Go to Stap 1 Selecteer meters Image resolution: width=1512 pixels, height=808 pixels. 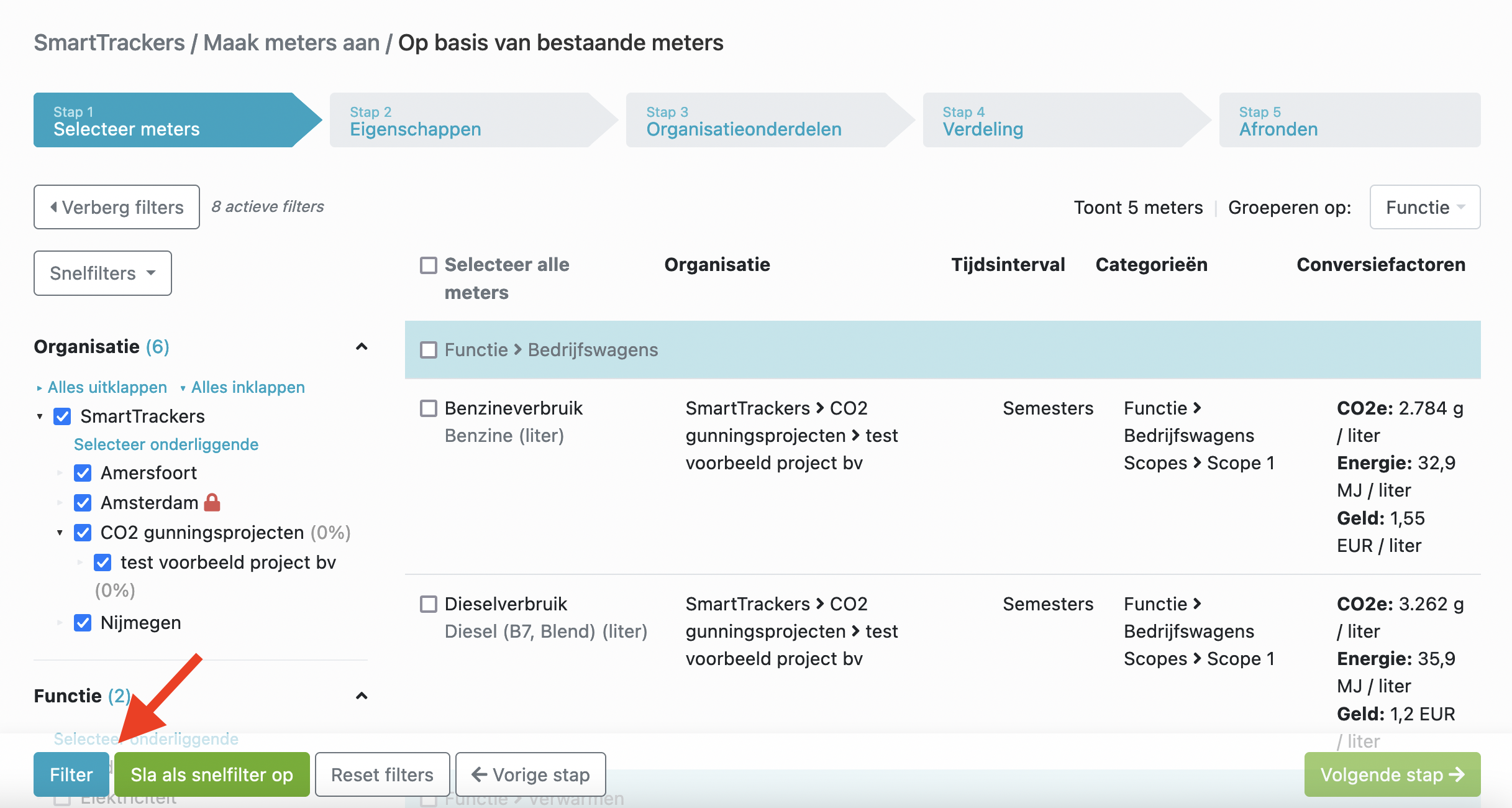(x=177, y=120)
